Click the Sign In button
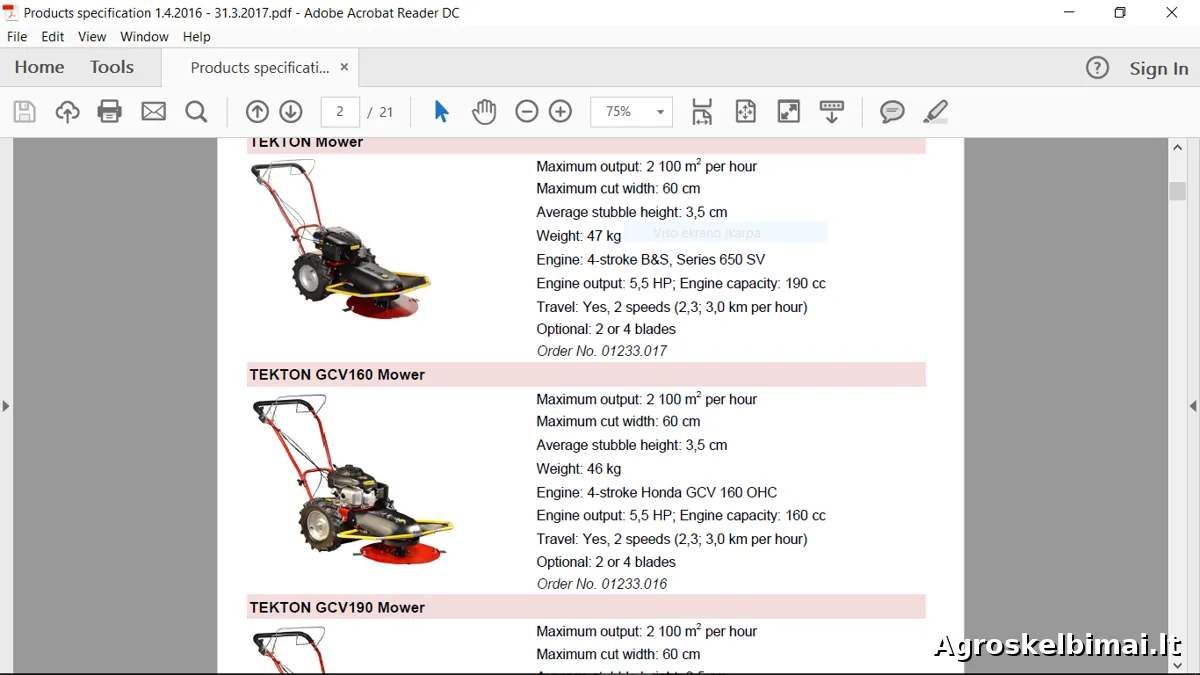This screenshot has width=1200, height=675. [x=1159, y=68]
